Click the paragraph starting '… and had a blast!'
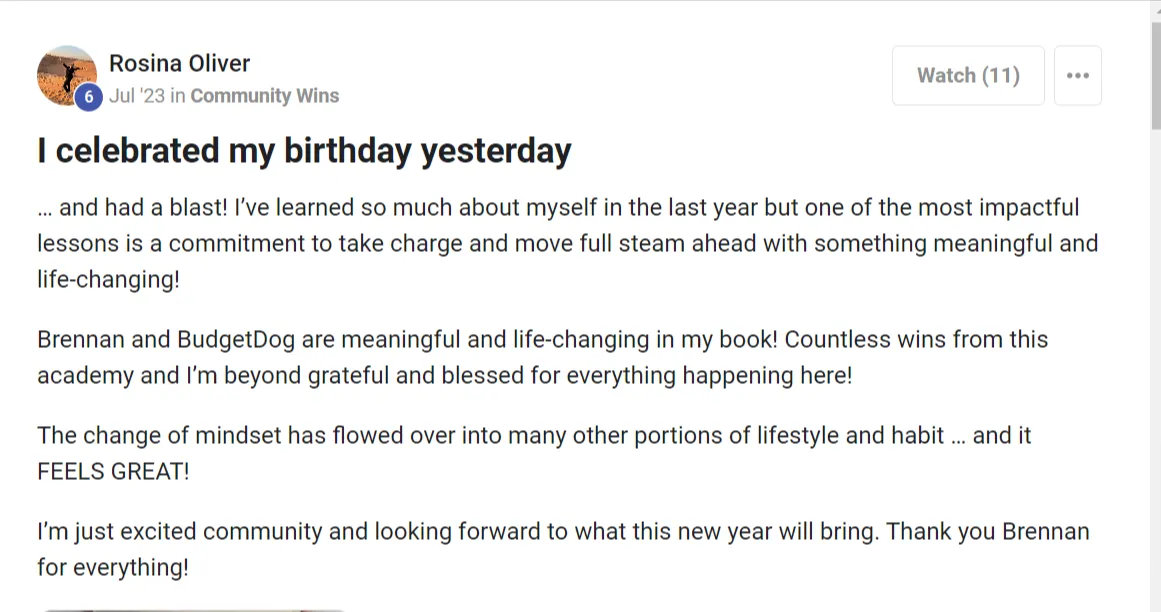 [567, 243]
